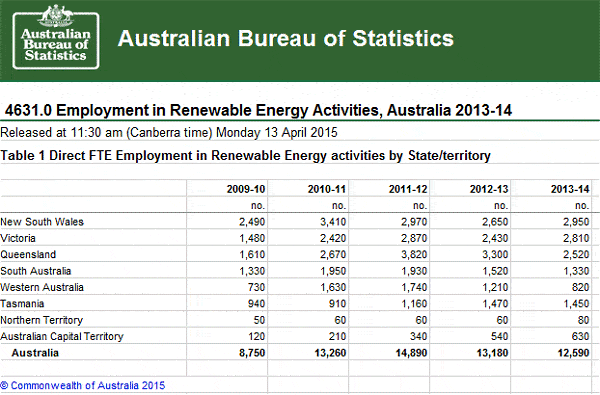Select the 'Australian Bureau of Statistics' banner heading

[285, 38]
